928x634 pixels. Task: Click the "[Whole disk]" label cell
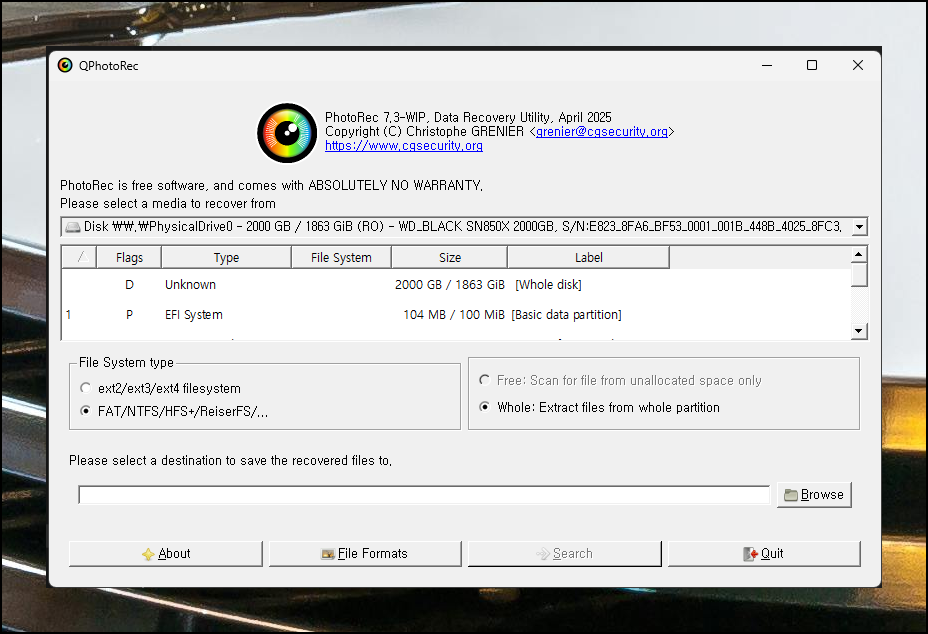[548, 285]
